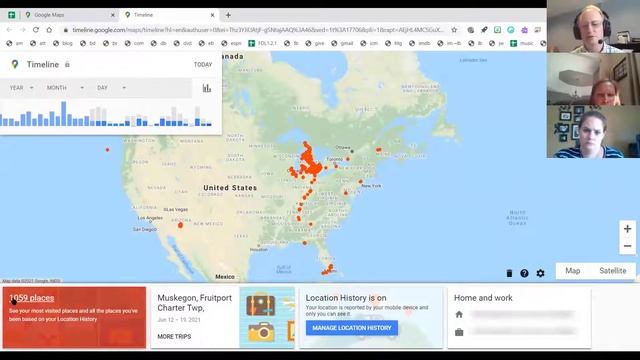Click the Location History is on heading
This screenshot has width=640, height=360.
click(346, 298)
